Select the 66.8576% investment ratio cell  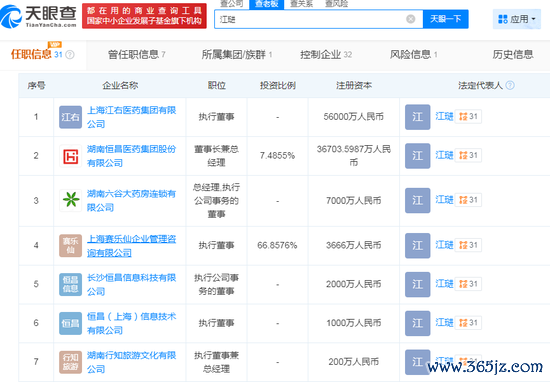(277, 246)
